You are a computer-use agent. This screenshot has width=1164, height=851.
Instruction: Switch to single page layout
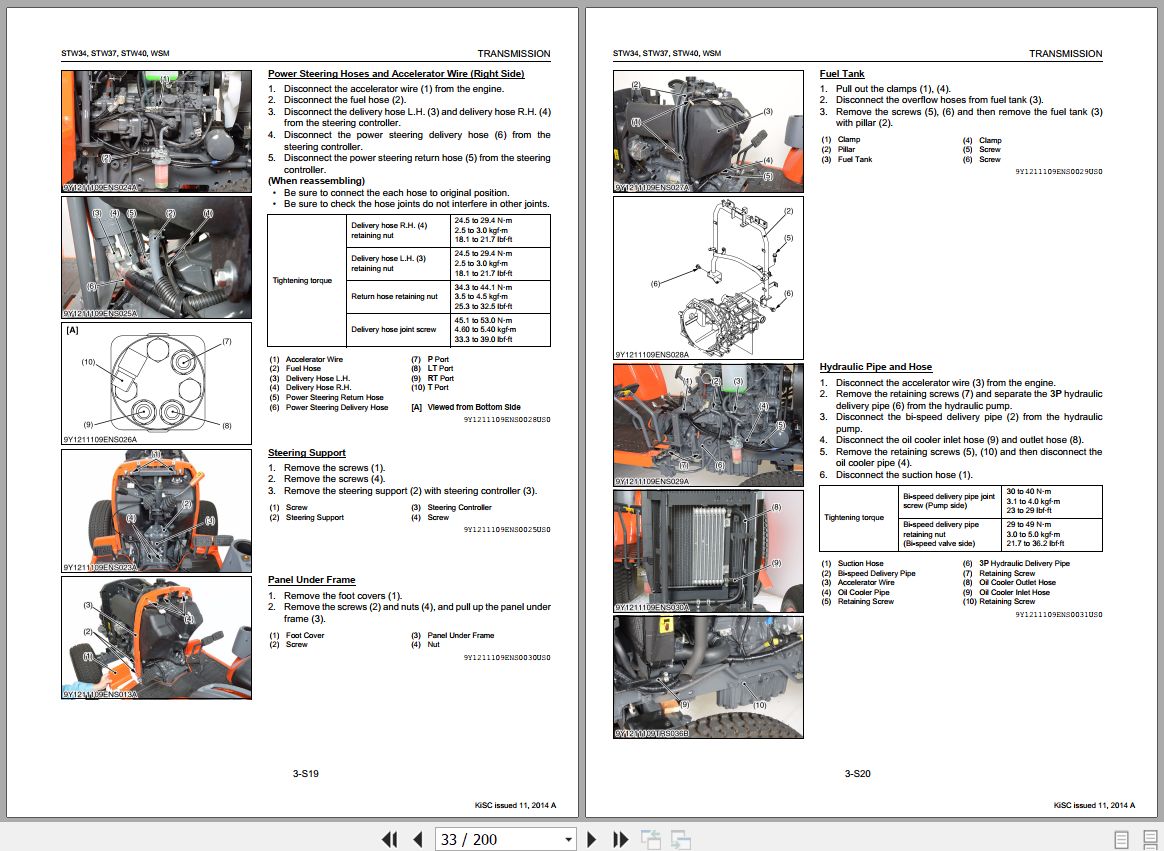pos(1122,840)
